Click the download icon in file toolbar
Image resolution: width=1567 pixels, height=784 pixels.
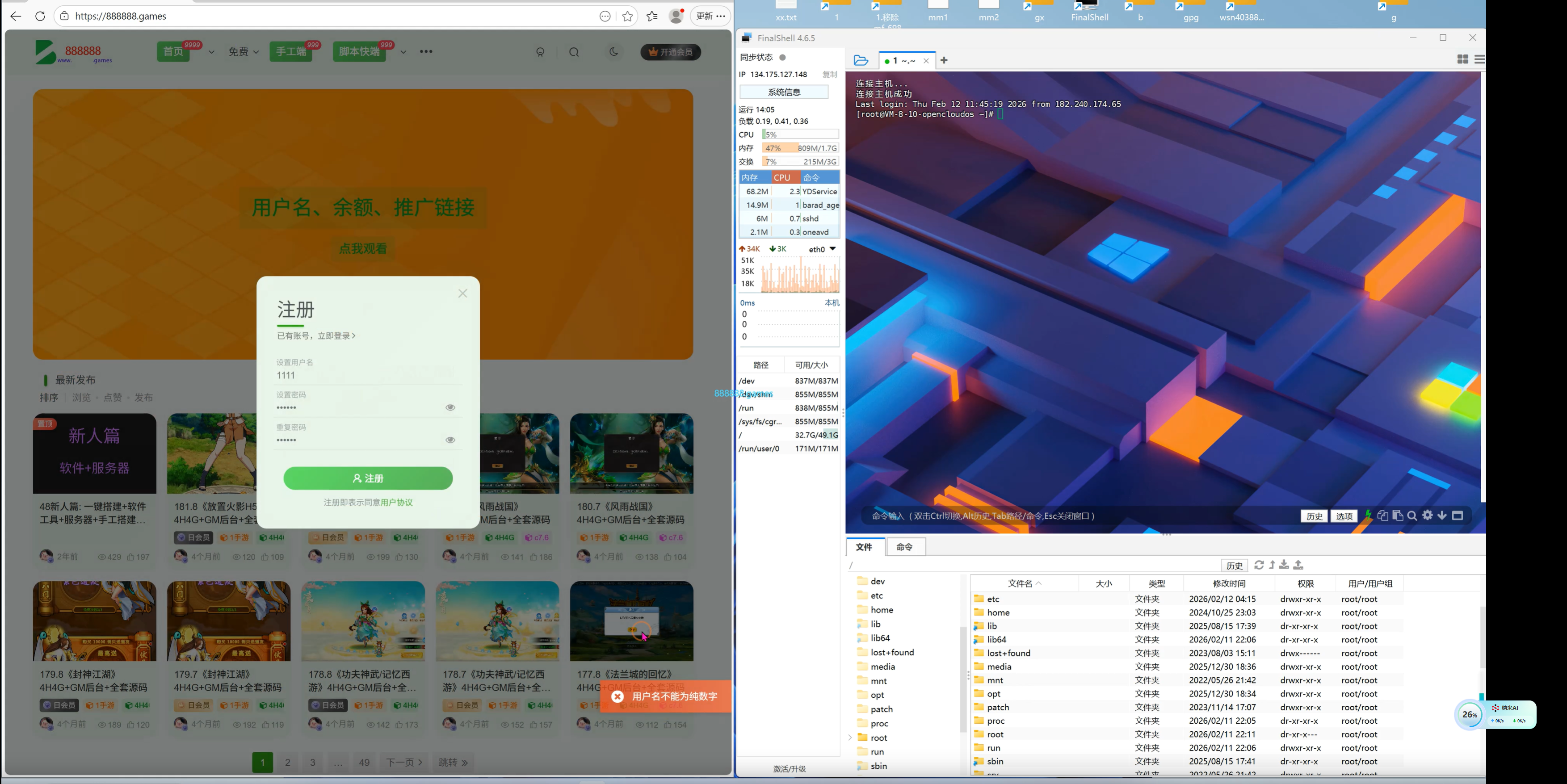click(1284, 565)
